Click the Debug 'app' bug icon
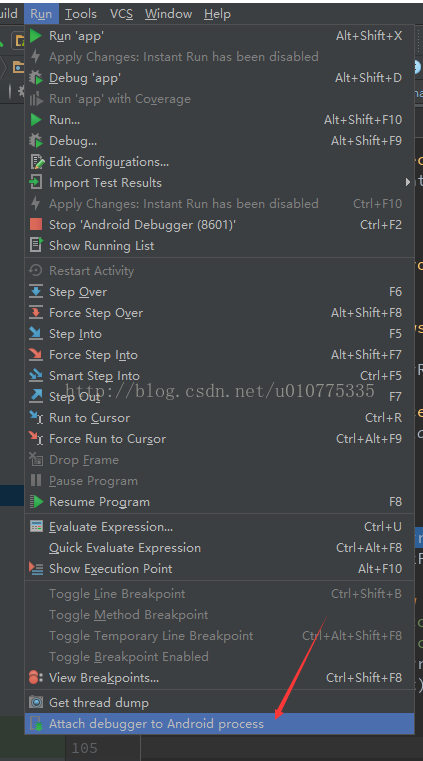The height and width of the screenshot is (761, 423). point(36,78)
